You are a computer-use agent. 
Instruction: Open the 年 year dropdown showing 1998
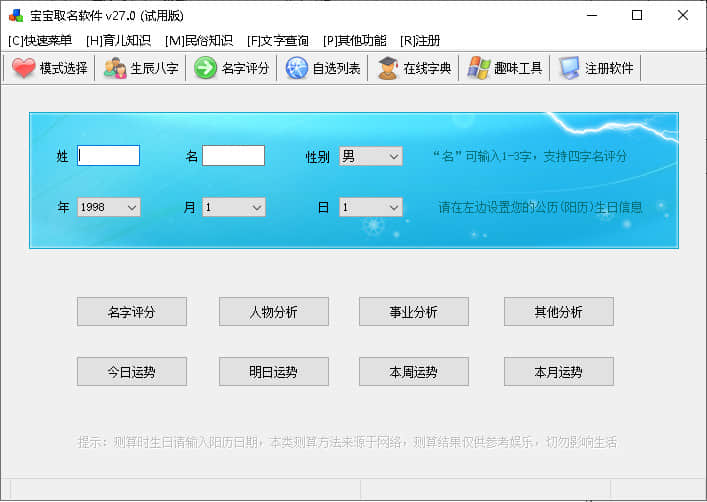point(109,207)
